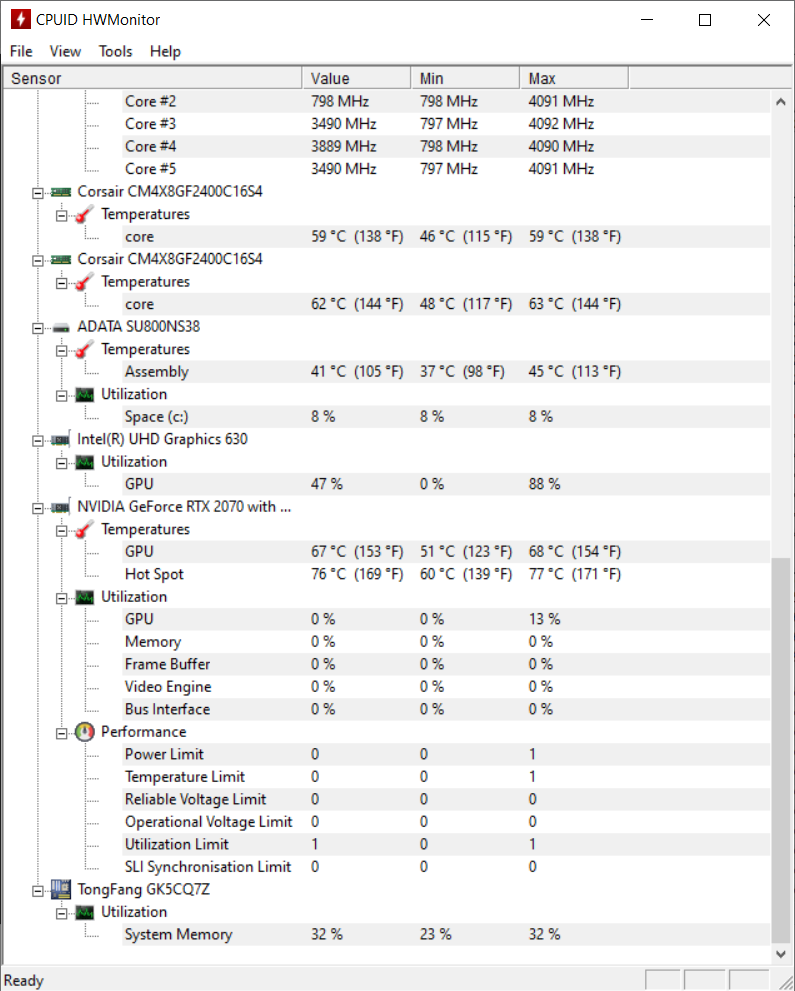Click the HWMonitor lightning bolt app icon

pos(20,20)
